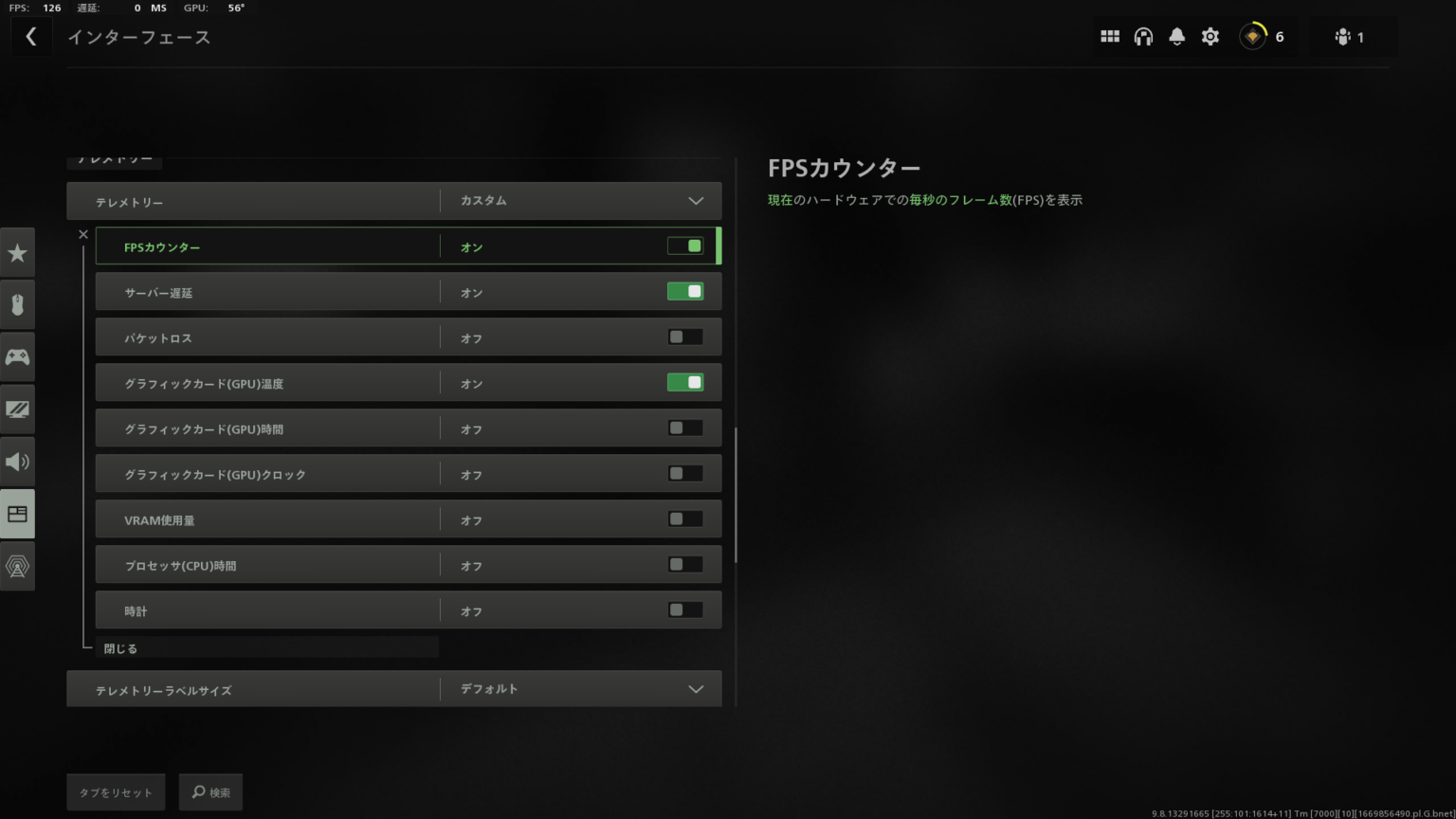Click the headset support icon
The image size is (1456, 819).
point(1143,36)
